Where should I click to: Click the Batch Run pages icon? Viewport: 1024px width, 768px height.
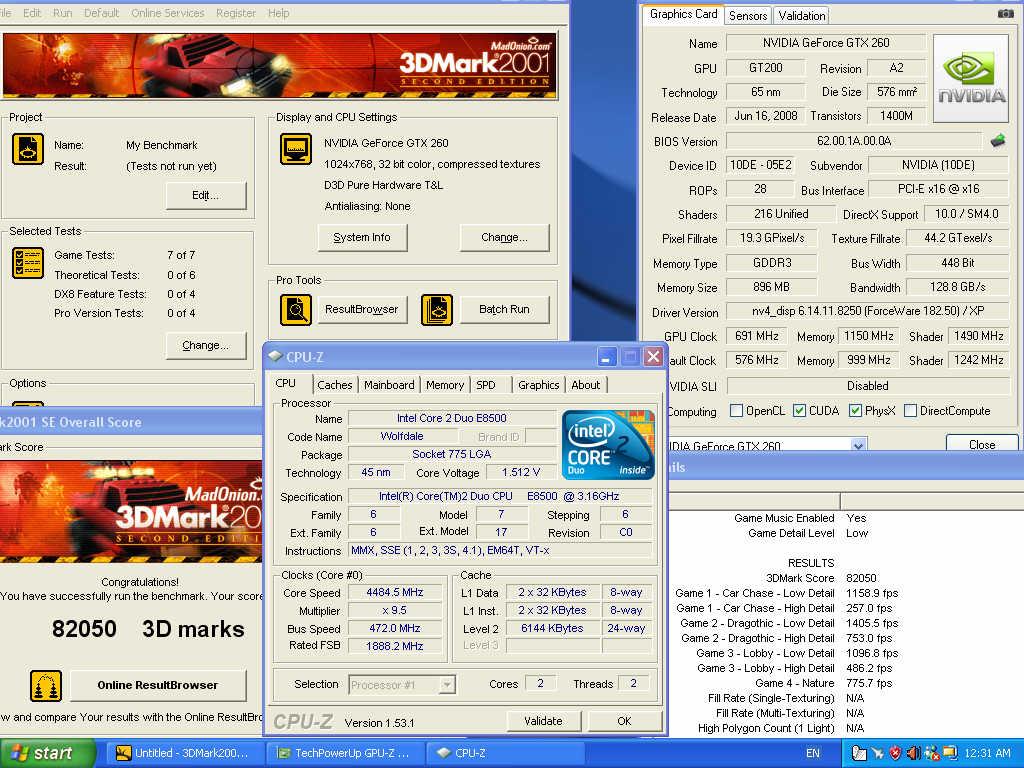coord(437,310)
